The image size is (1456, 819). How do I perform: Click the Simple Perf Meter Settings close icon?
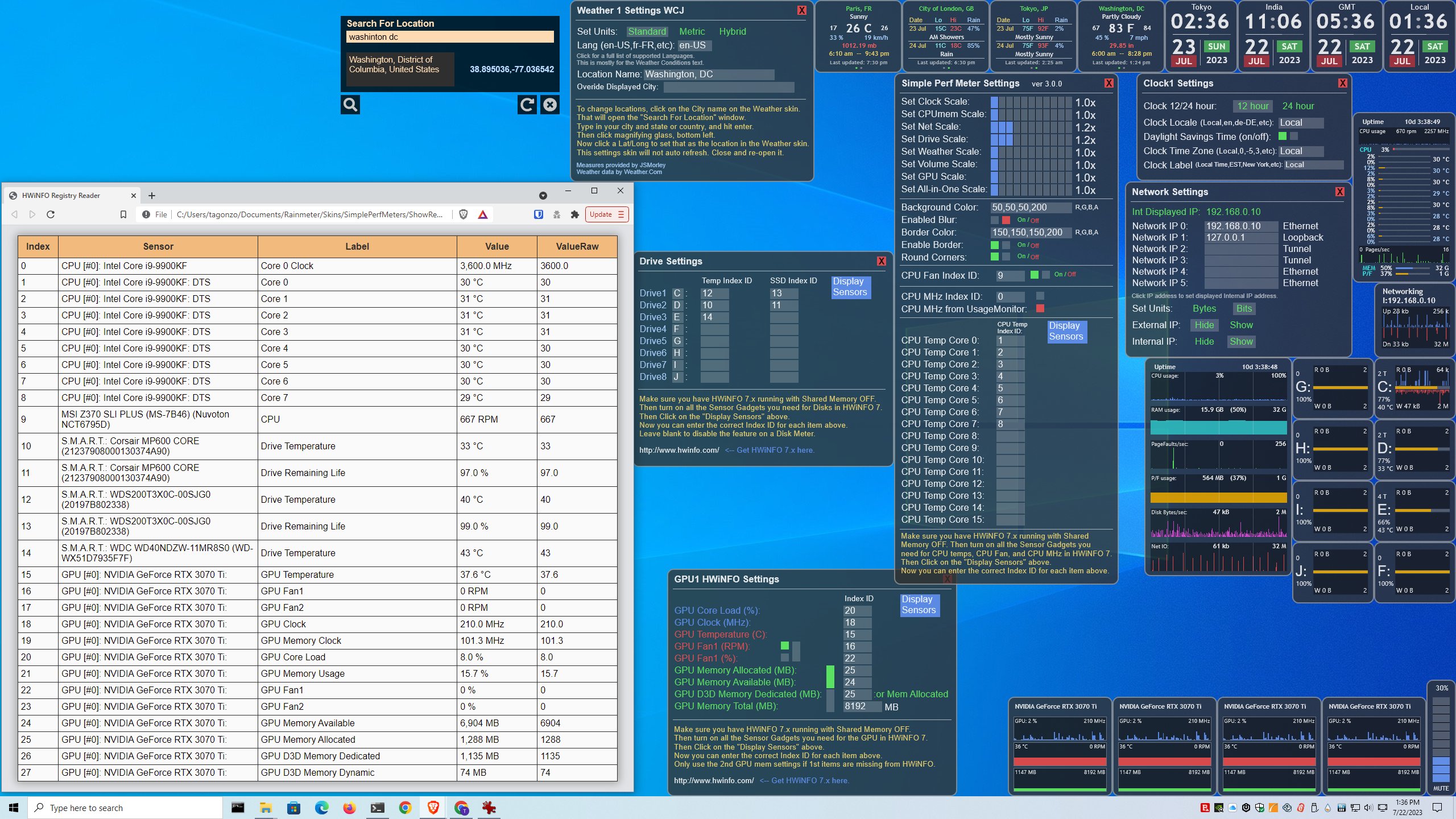click(x=1109, y=83)
